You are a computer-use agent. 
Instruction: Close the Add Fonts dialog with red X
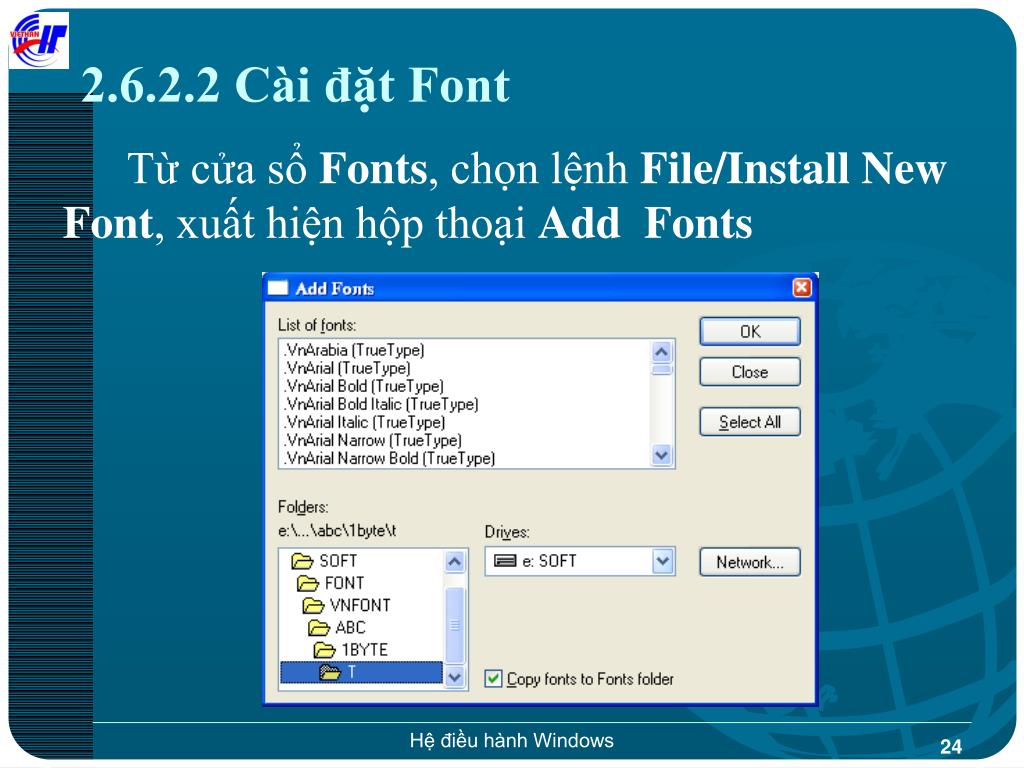tap(802, 287)
